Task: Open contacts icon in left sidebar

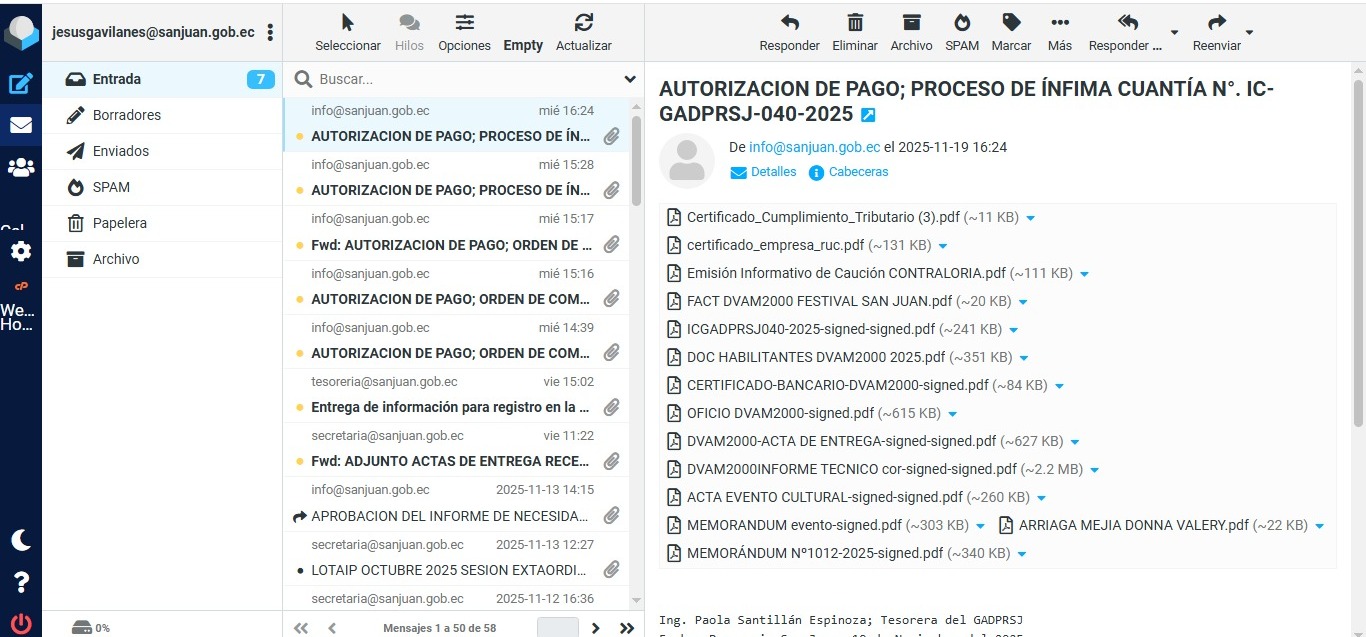Action: (x=20, y=167)
